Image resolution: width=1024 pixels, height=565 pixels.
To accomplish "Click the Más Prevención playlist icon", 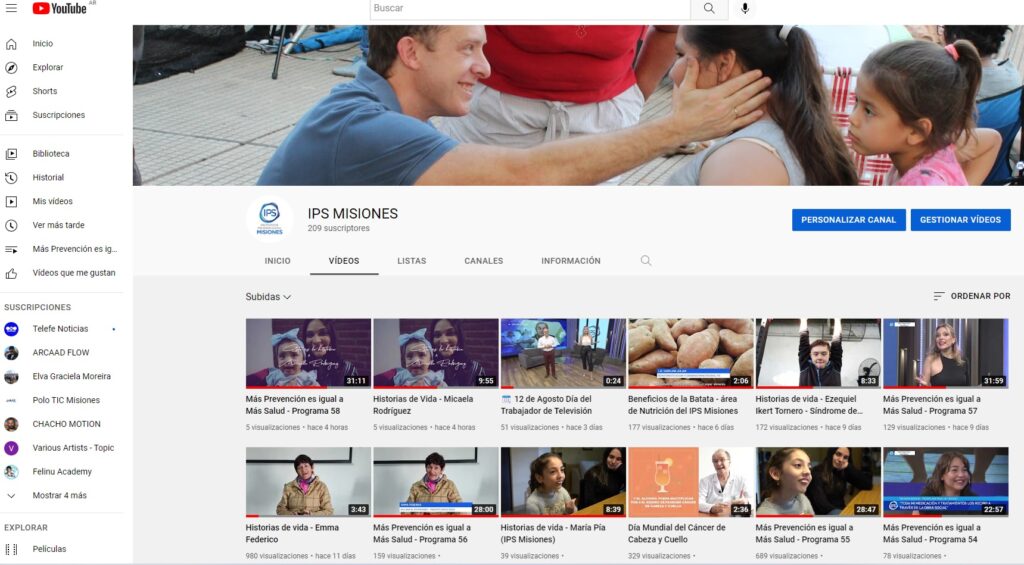I will (11, 250).
